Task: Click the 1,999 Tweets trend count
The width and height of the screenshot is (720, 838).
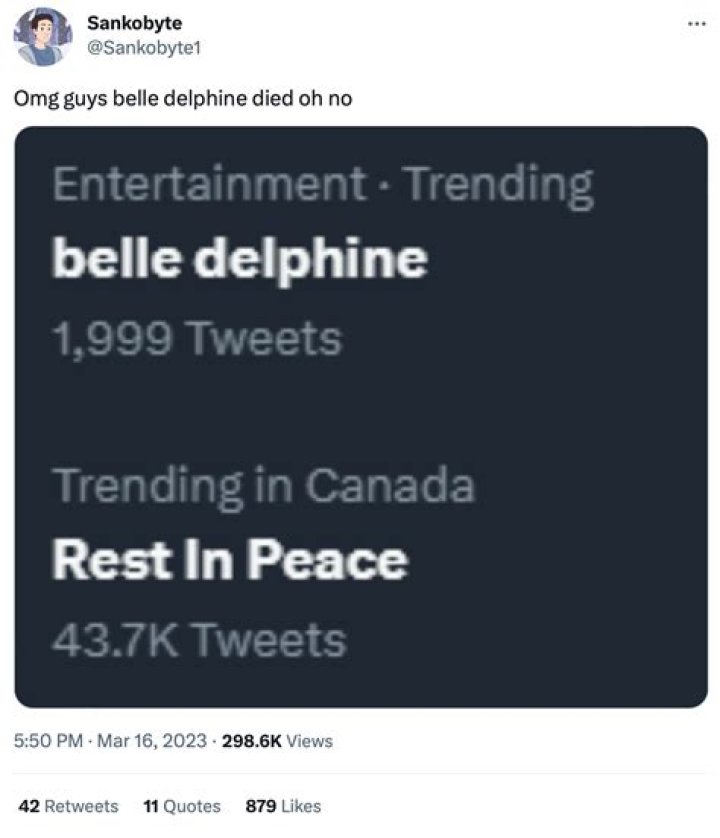Action: click(x=198, y=337)
